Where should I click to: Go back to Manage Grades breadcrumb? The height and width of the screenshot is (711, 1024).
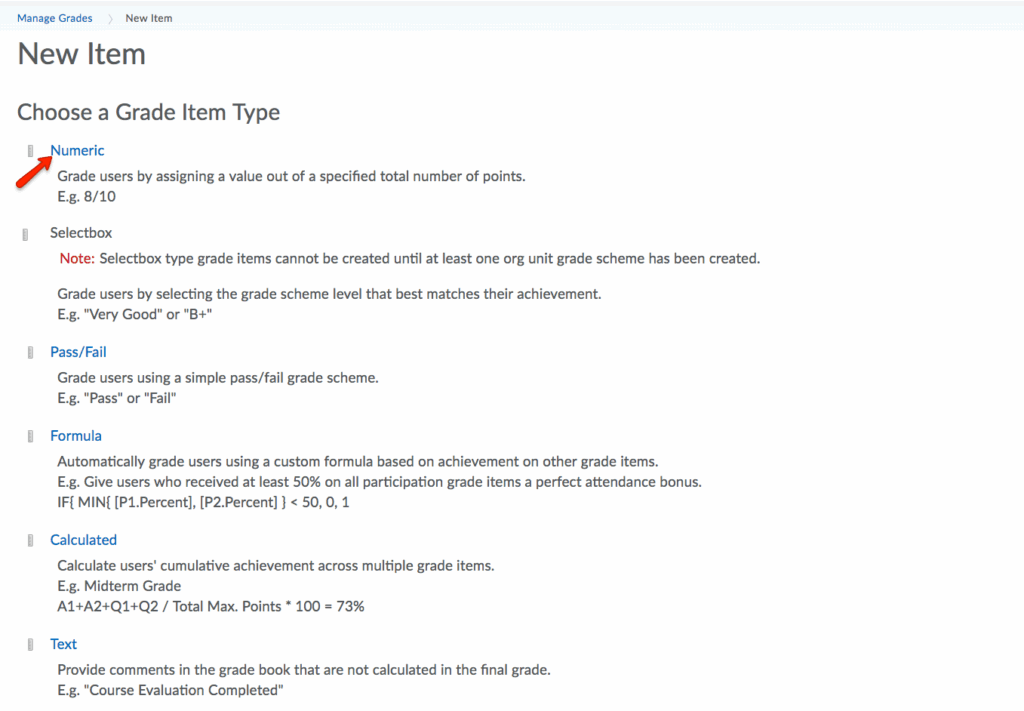(55, 18)
